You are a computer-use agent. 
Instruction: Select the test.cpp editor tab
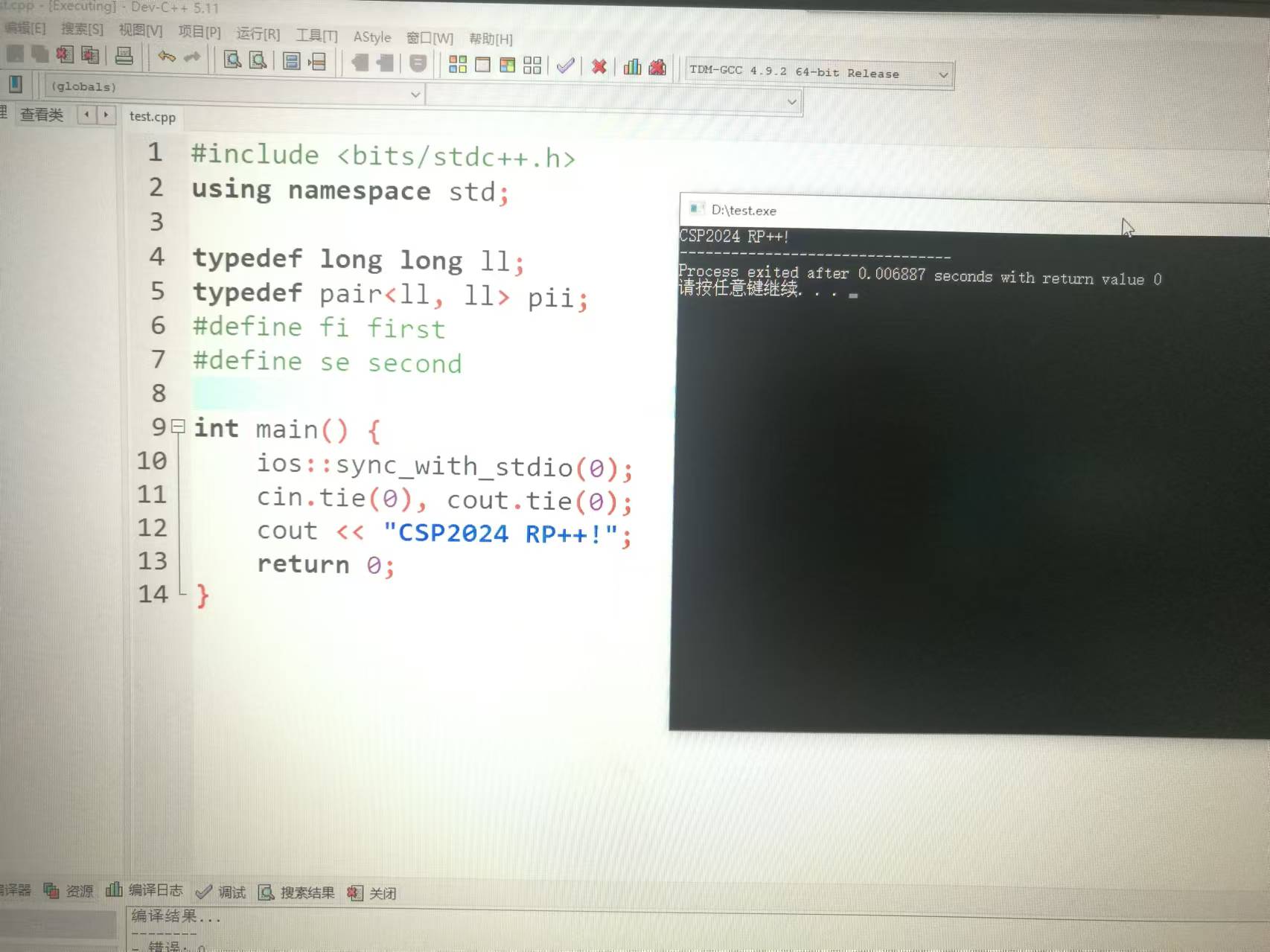[x=153, y=117]
